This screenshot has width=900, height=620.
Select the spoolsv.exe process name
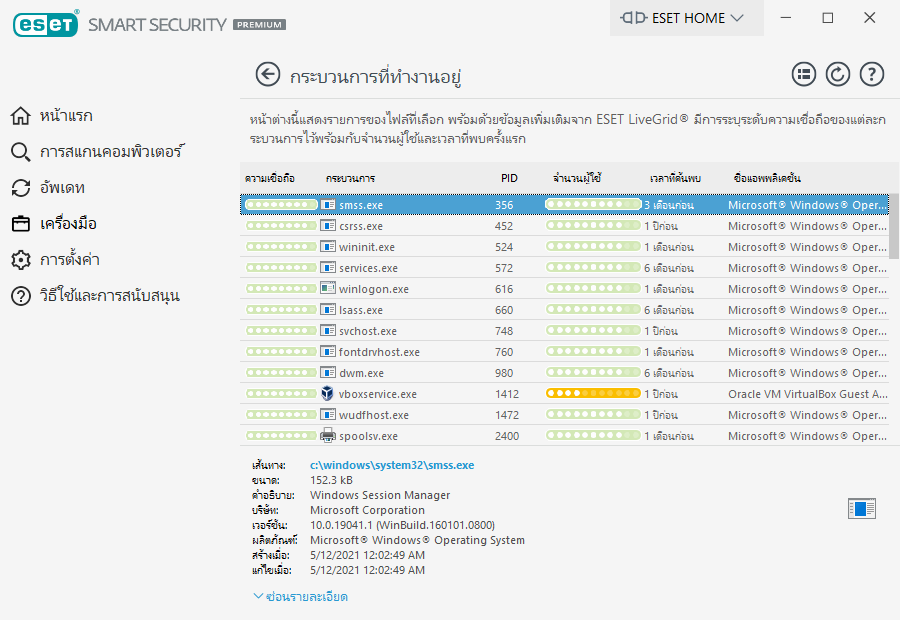(x=368, y=436)
